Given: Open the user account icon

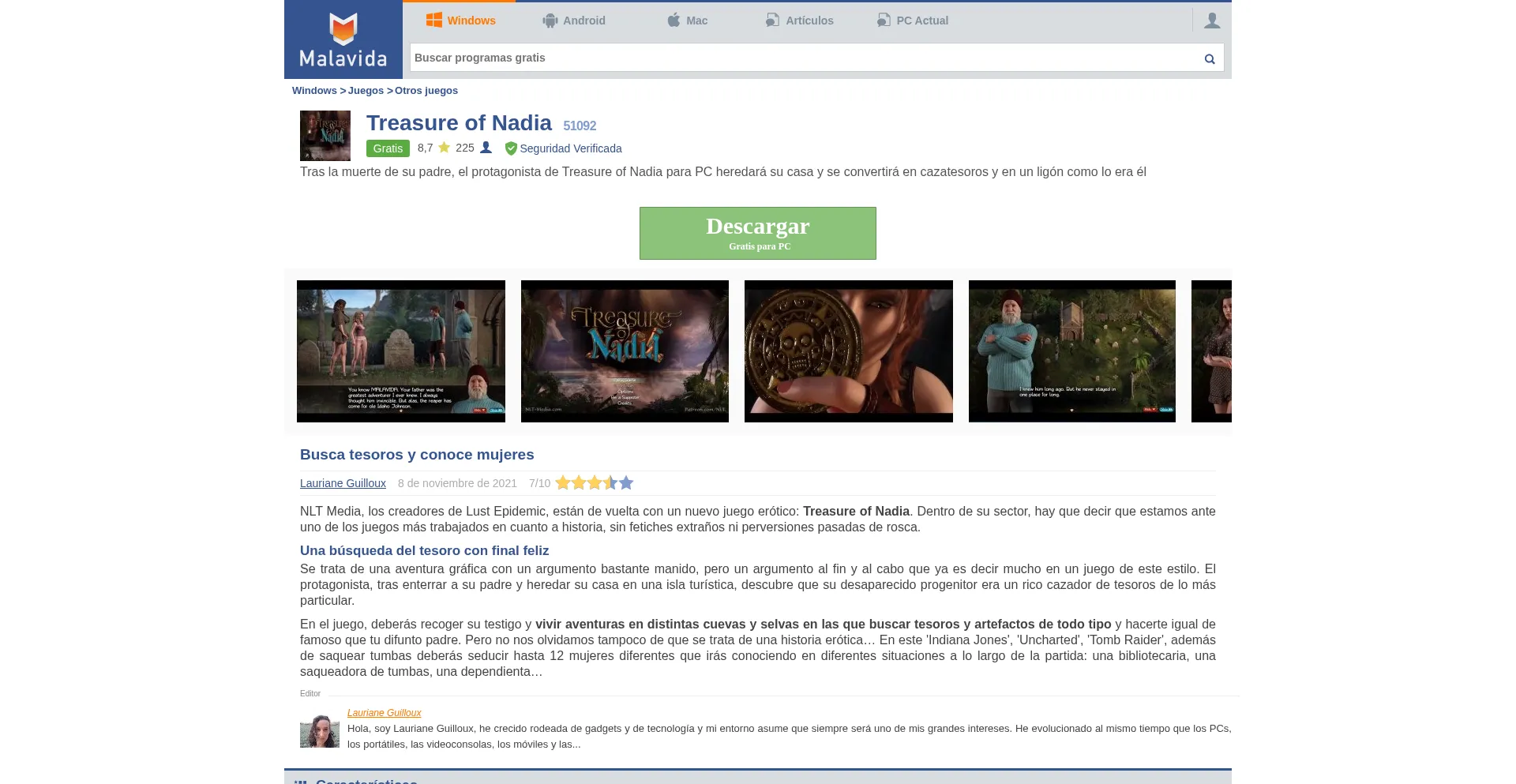Looking at the screenshot, I should pyautogui.click(x=1212, y=21).
